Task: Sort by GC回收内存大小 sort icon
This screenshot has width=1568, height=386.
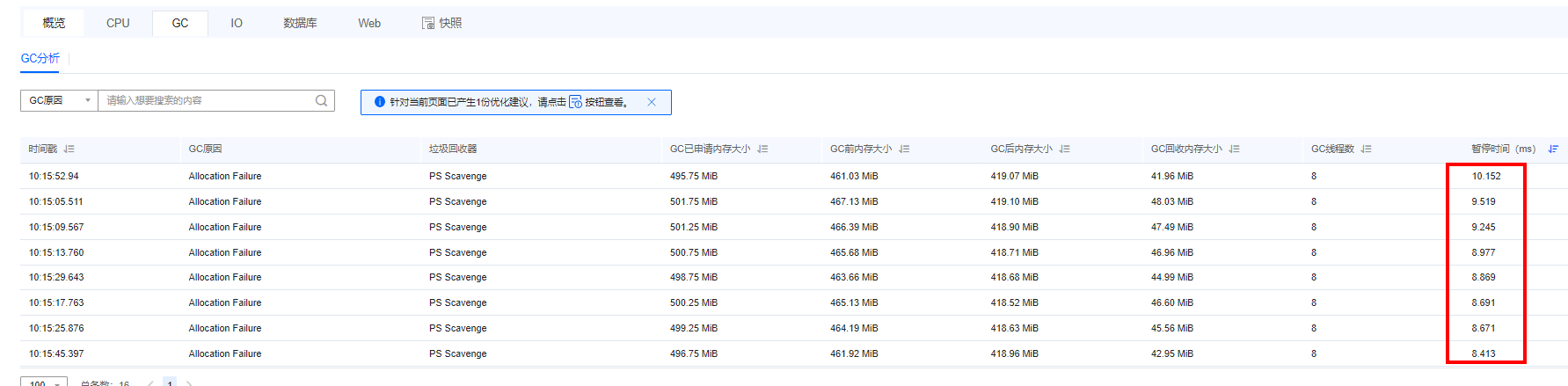Action: click(x=1235, y=149)
